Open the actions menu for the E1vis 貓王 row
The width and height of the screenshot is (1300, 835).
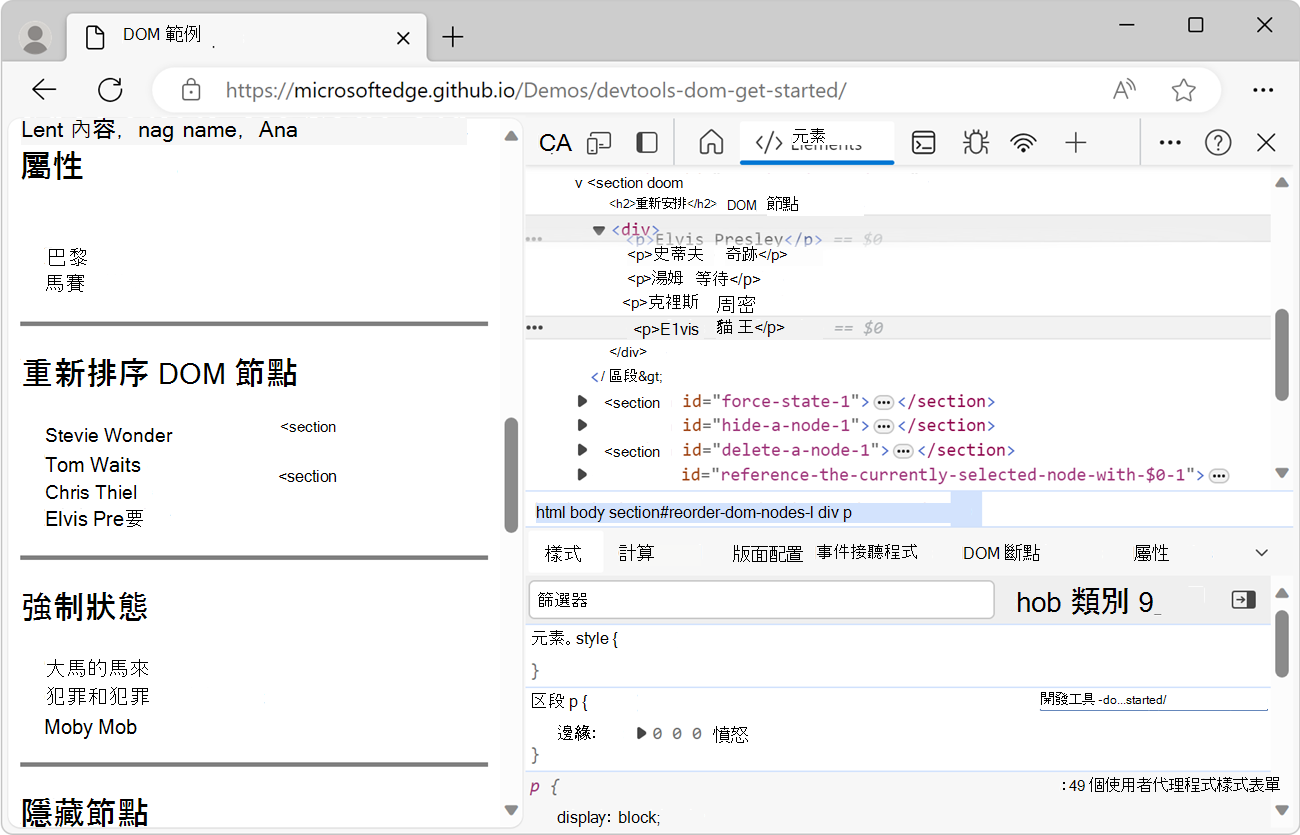click(534, 328)
